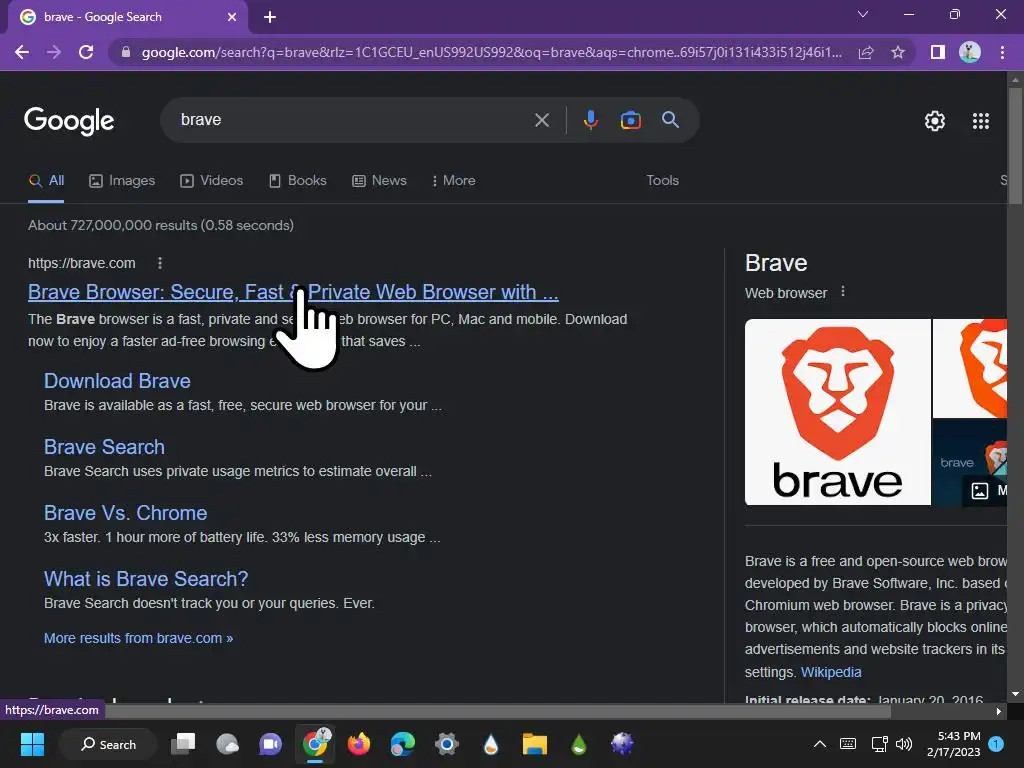Open the Wikipedia source link
Screen dimensions: 1024x768
[831, 672]
